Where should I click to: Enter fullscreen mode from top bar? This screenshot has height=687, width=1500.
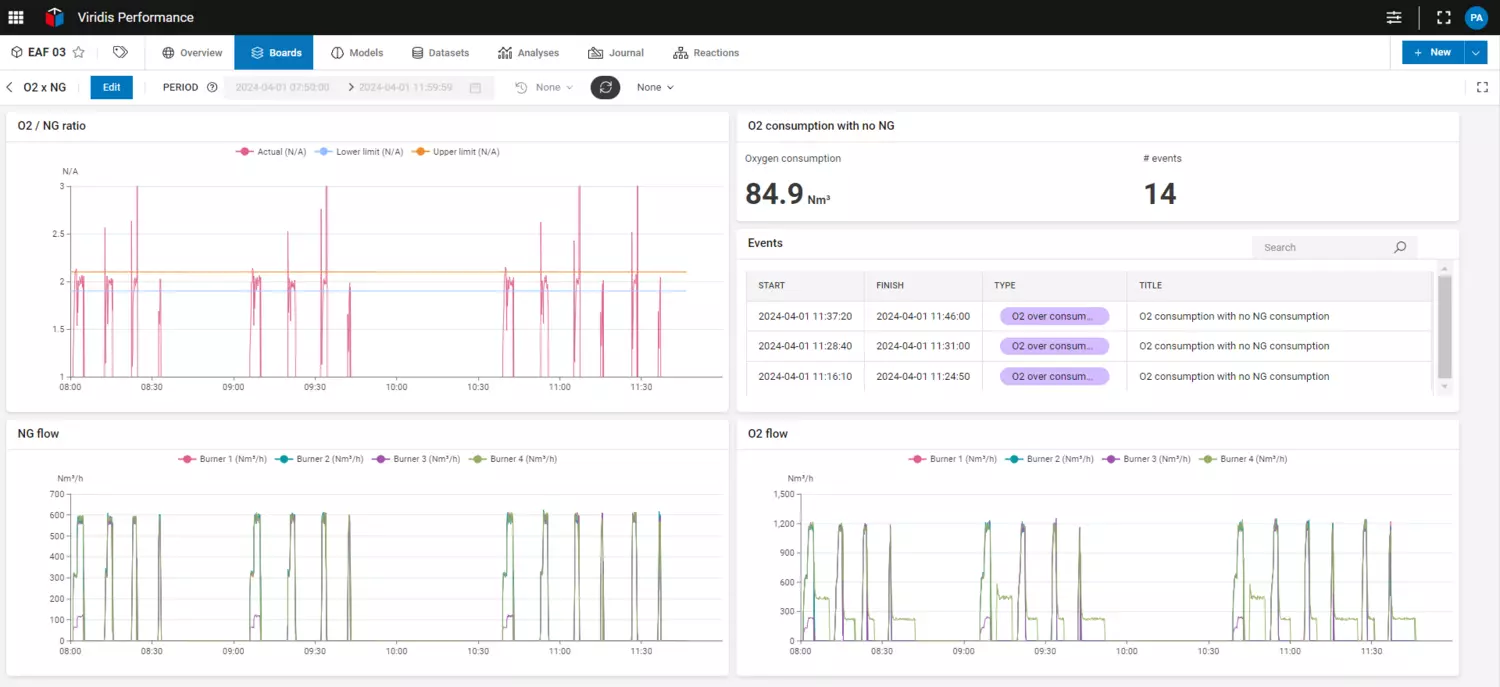[1443, 17]
